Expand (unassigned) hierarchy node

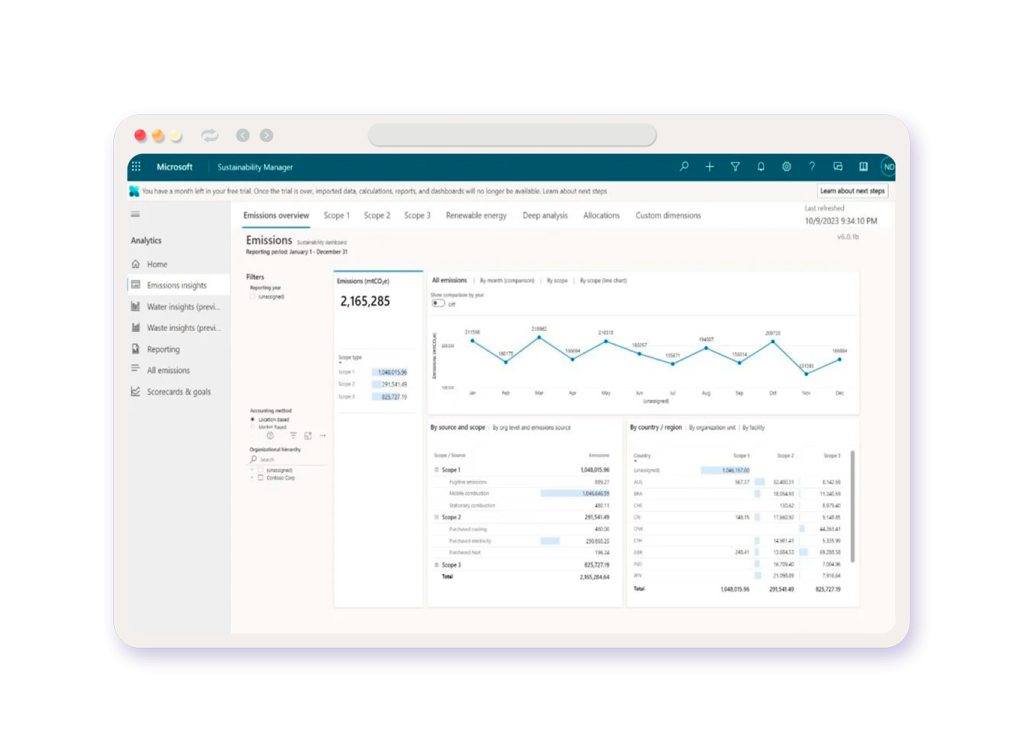point(252,470)
